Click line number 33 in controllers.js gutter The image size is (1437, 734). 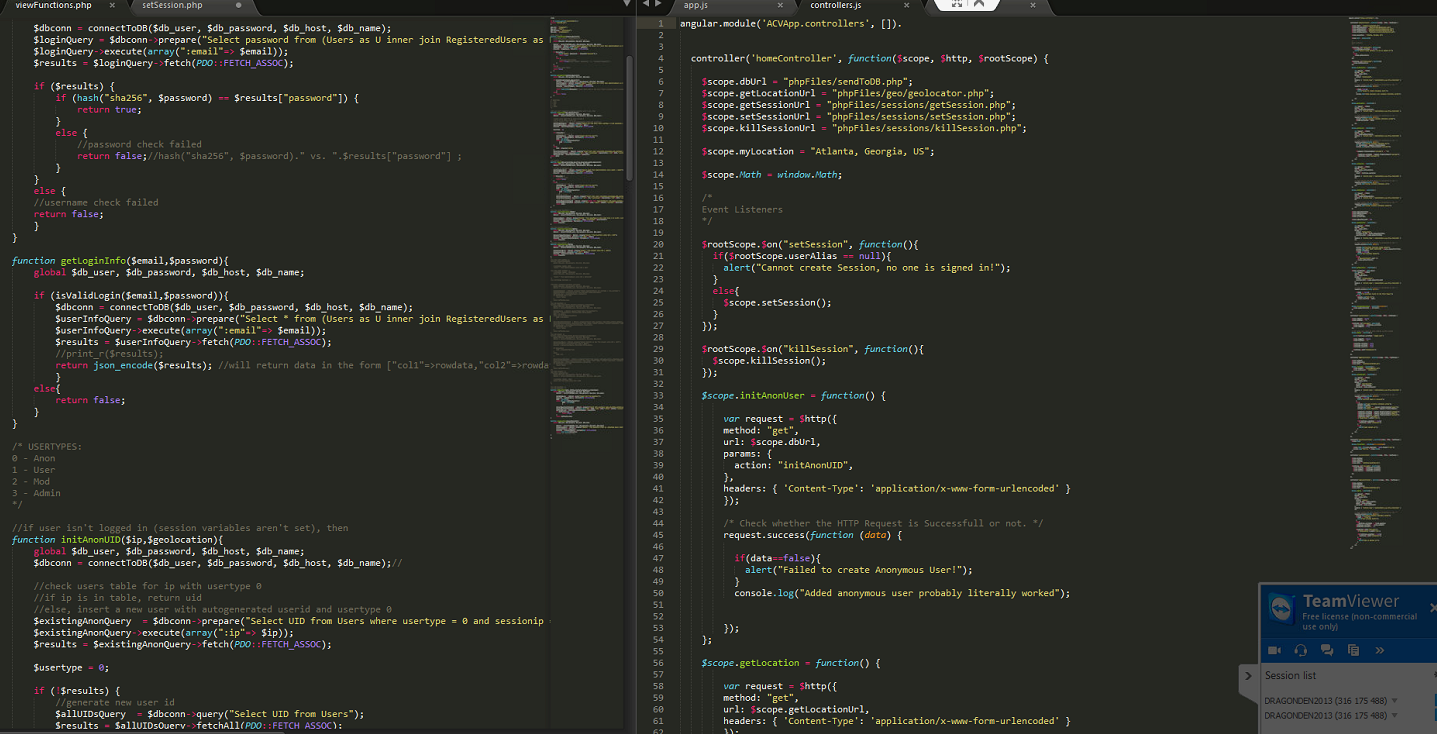658,395
